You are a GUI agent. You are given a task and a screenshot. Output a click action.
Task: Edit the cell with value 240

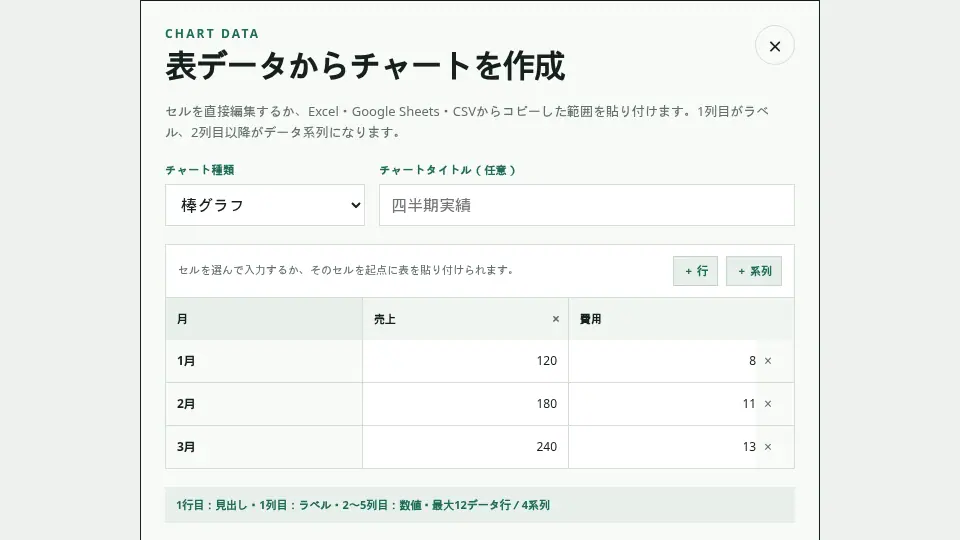[465, 447]
